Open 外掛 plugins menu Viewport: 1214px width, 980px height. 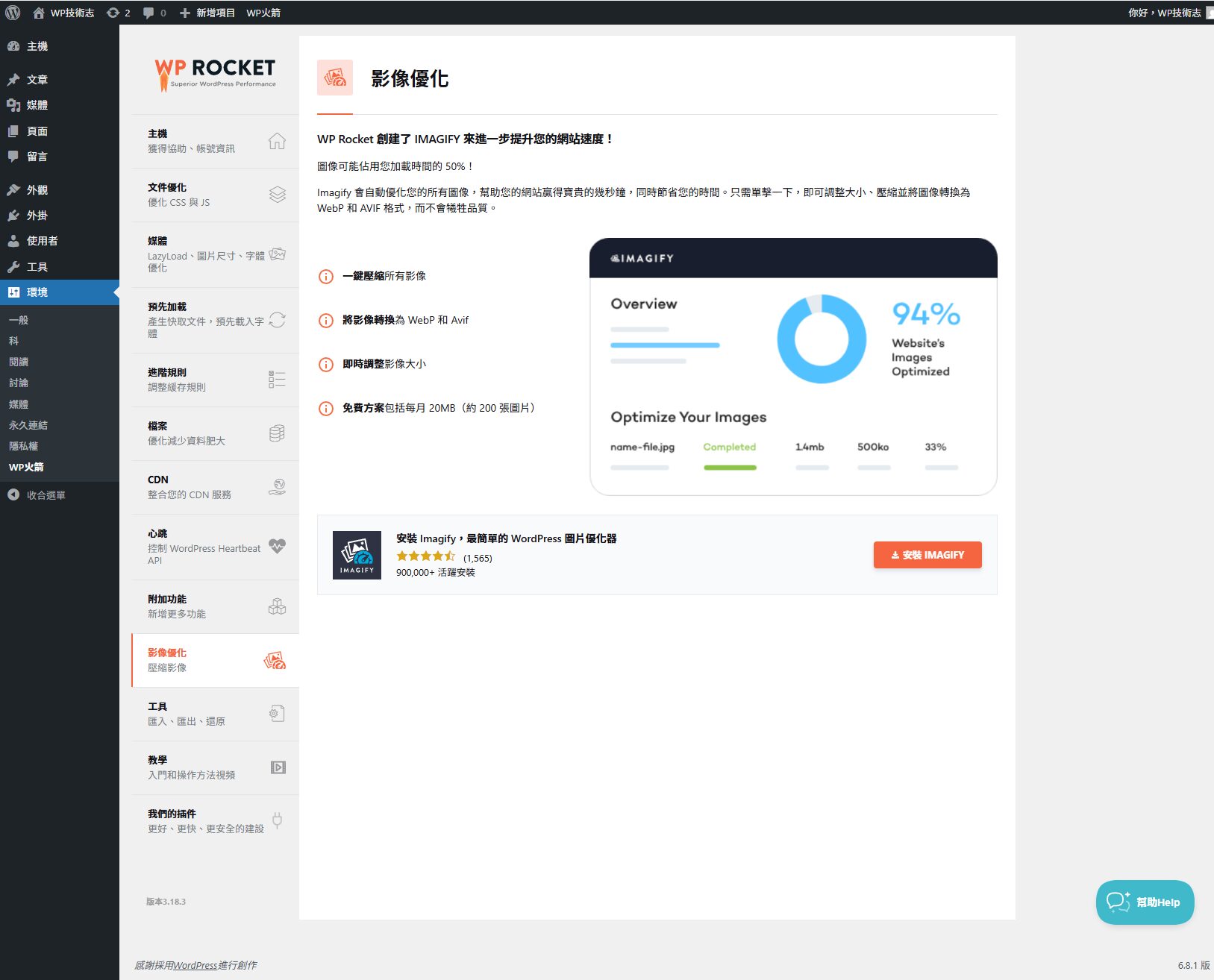coord(60,216)
